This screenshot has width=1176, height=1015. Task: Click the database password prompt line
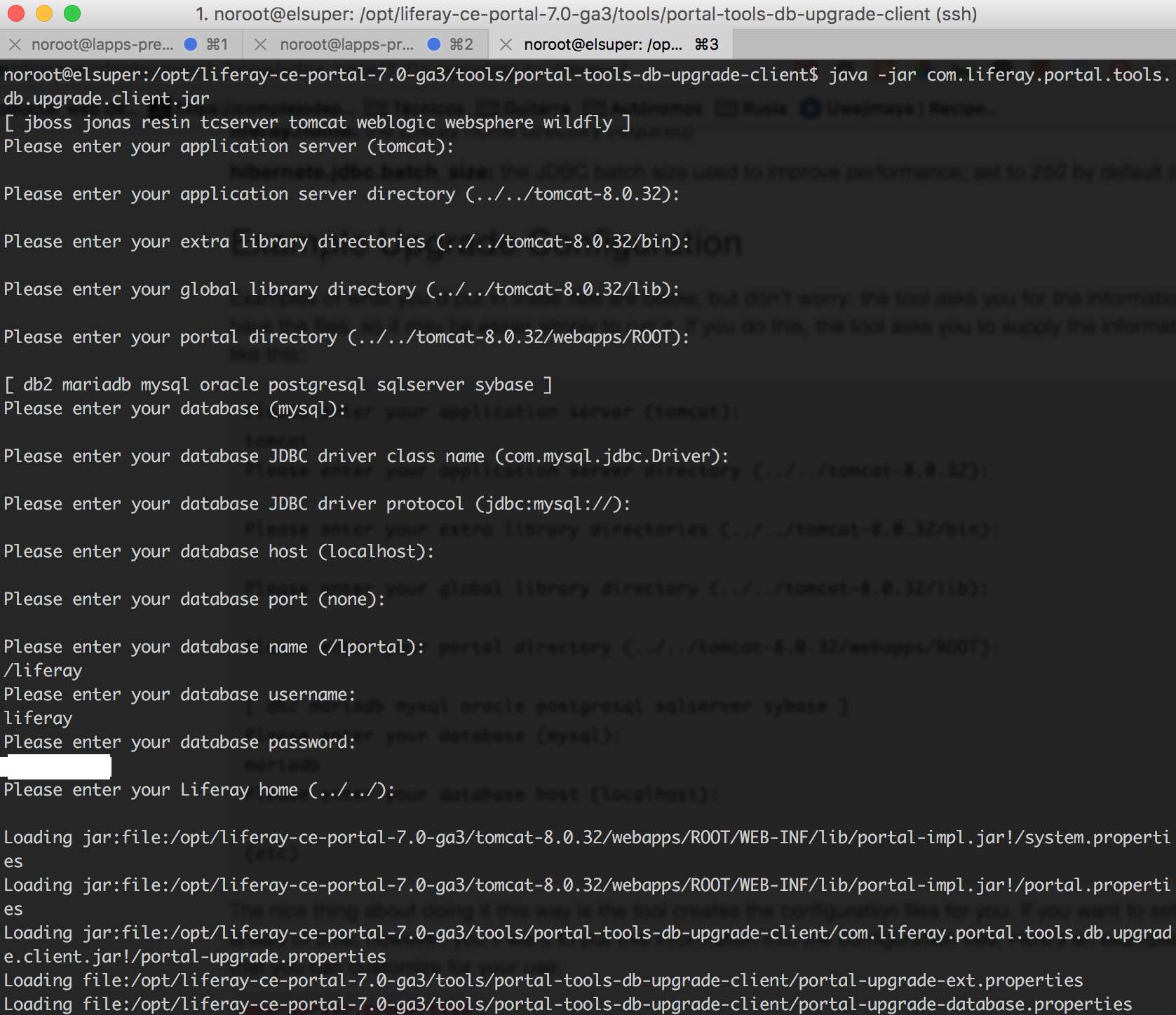click(x=180, y=742)
